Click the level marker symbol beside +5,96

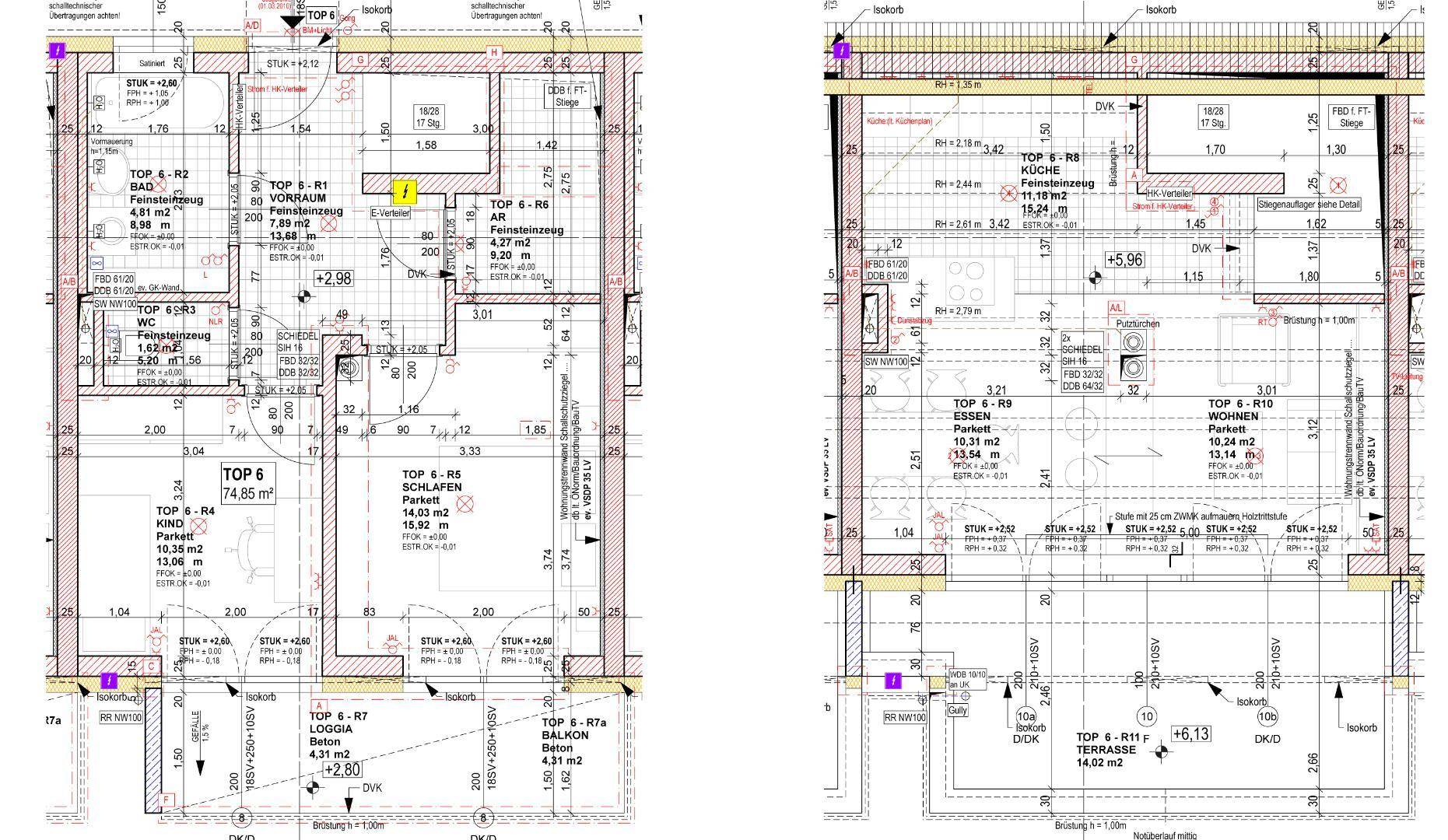point(1095,276)
